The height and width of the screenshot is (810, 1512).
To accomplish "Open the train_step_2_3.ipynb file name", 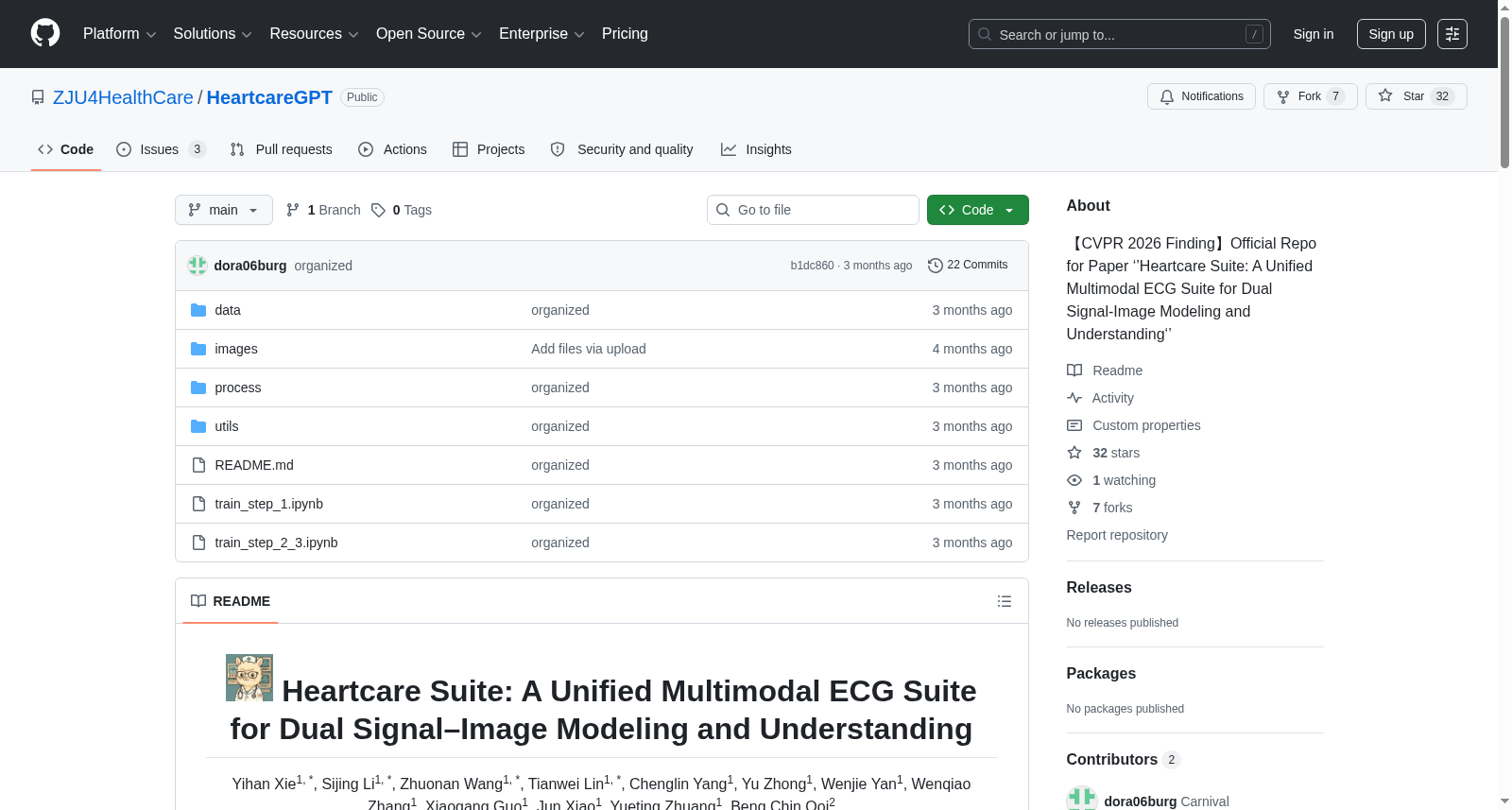I will click(x=276, y=543).
